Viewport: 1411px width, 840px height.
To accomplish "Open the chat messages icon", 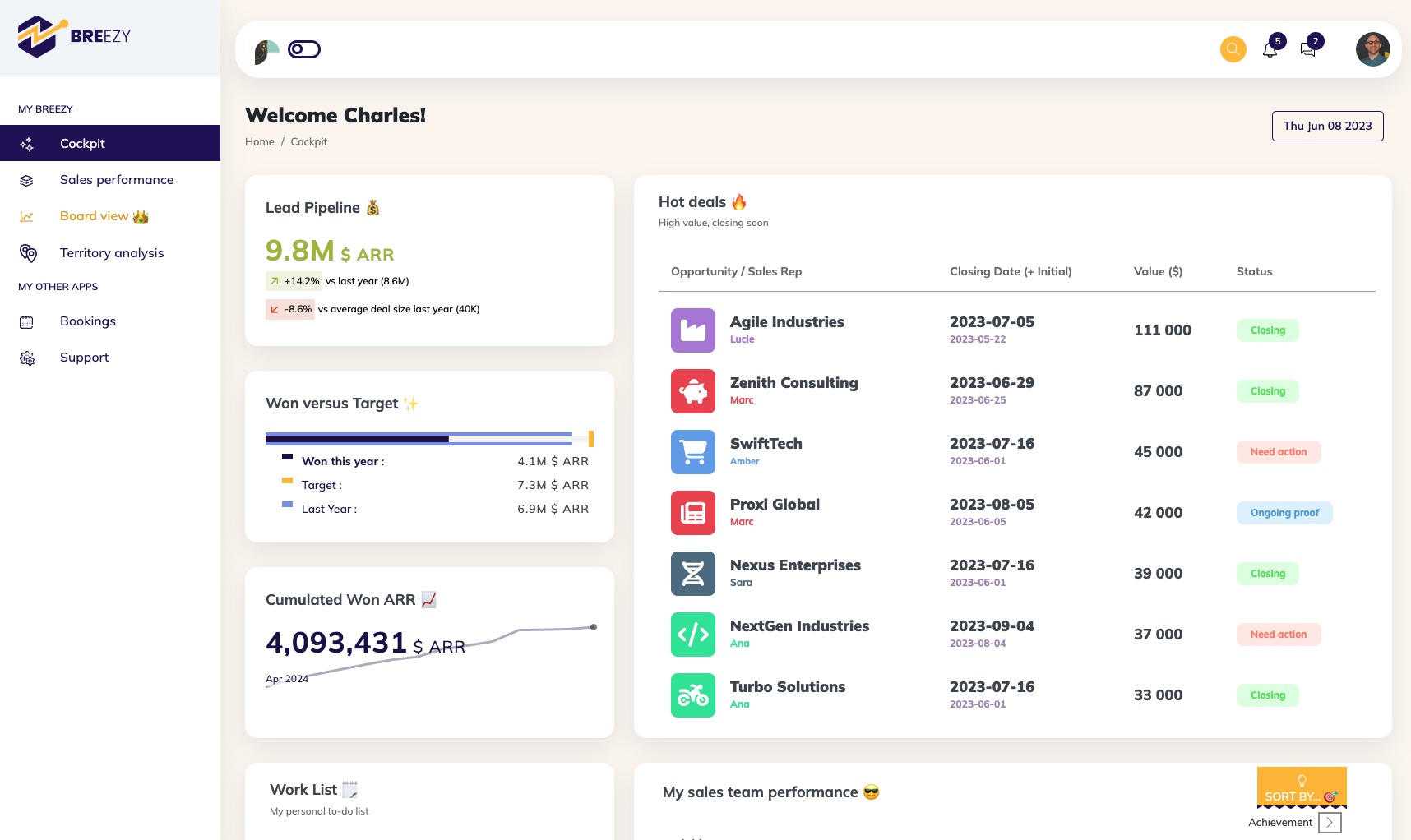I will [x=1307, y=50].
